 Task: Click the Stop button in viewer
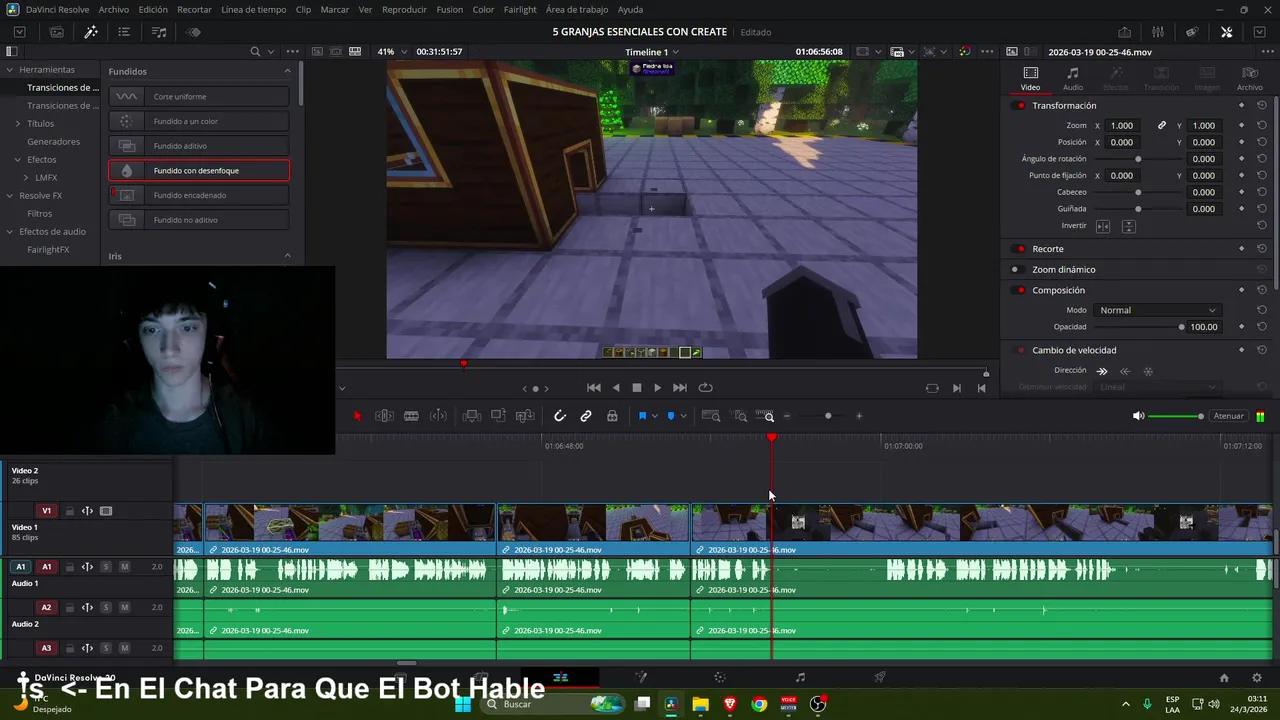(636, 388)
